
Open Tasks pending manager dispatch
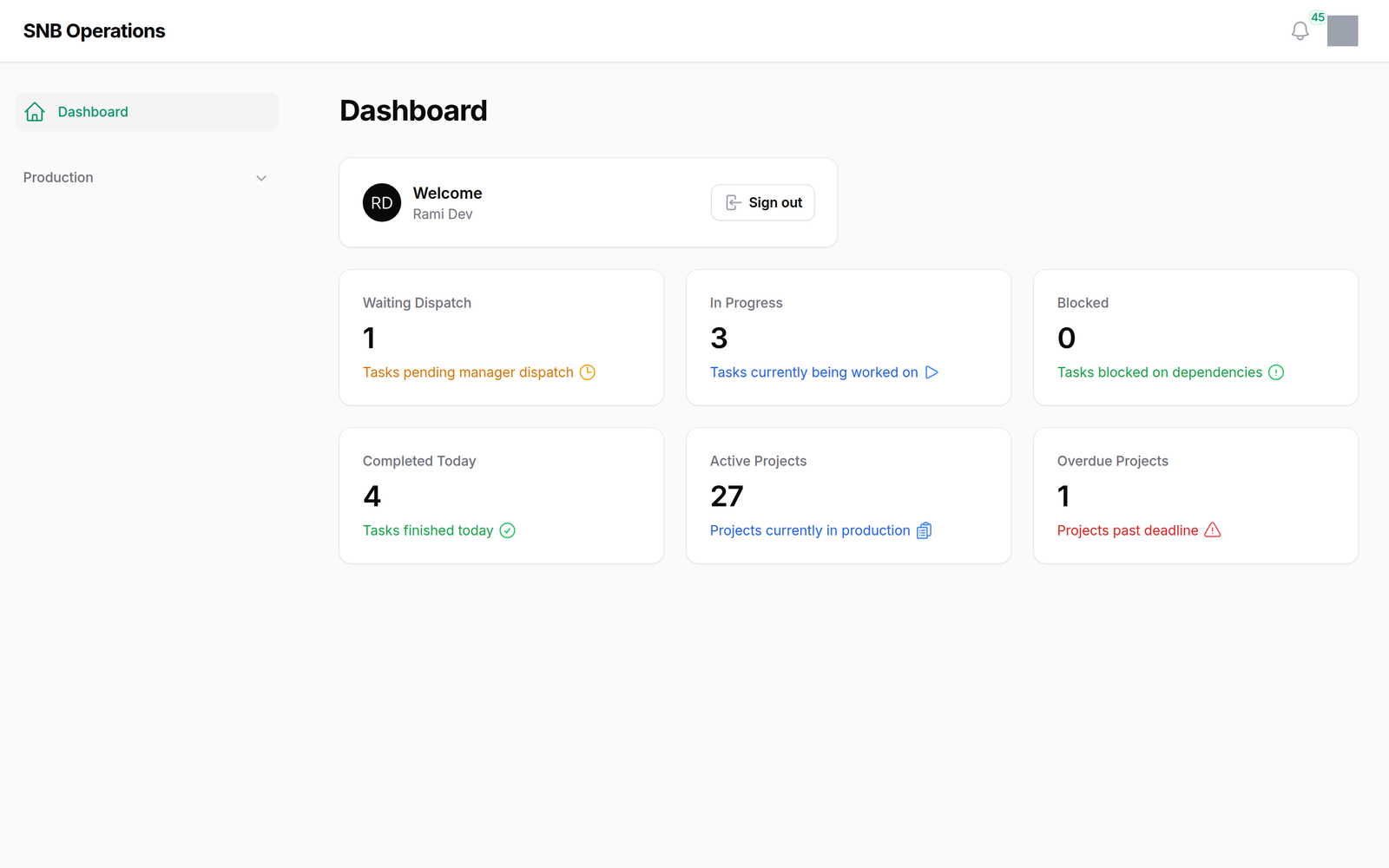pos(468,372)
